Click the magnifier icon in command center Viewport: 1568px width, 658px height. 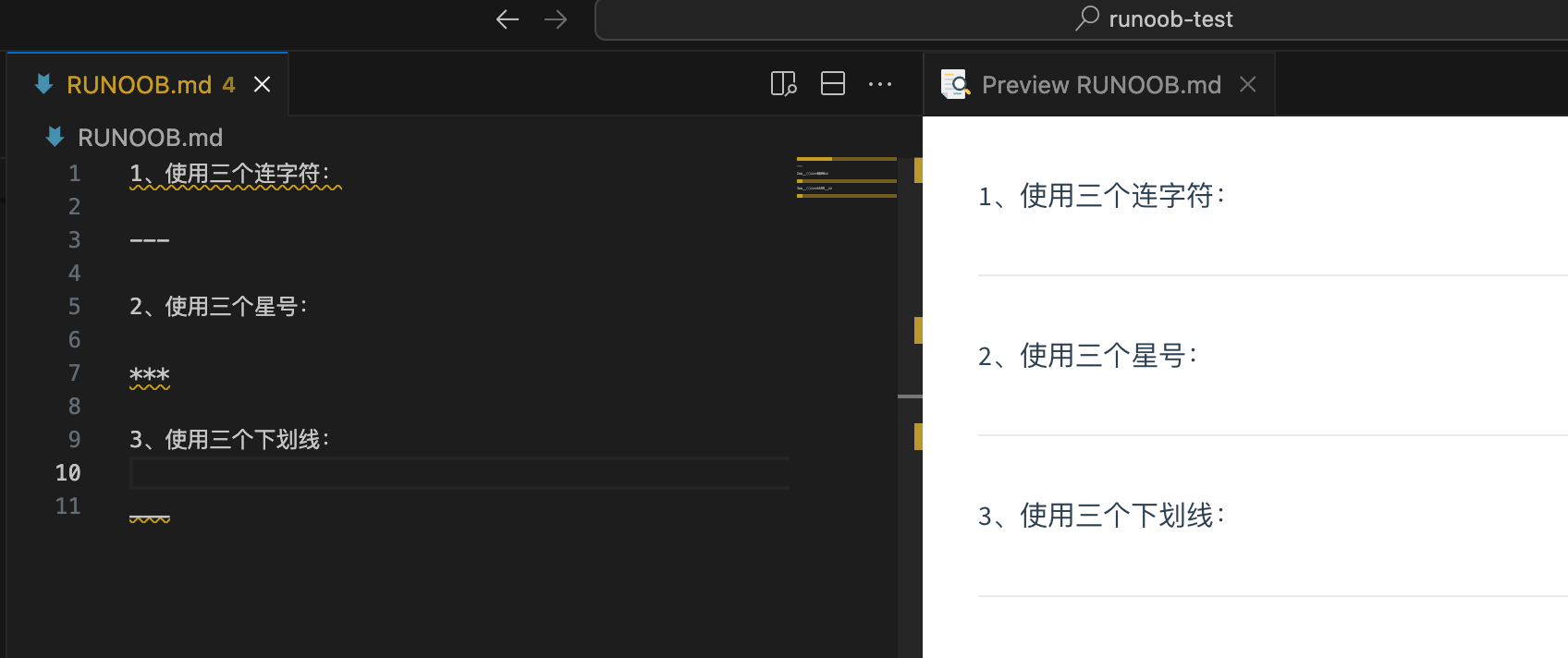click(1087, 18)
